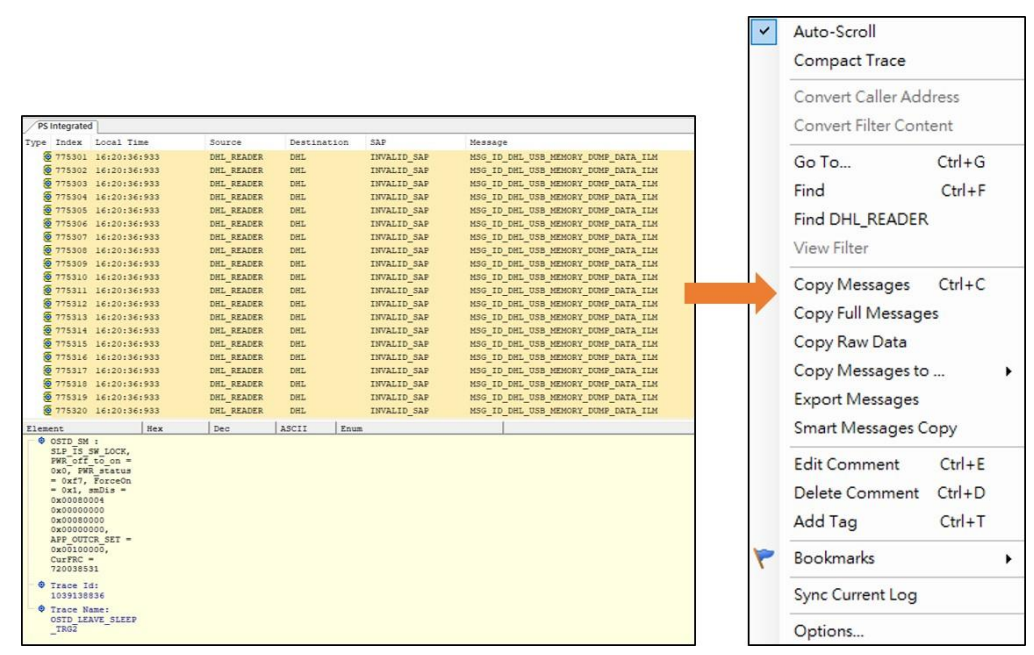Choose Sync Current Log
This screenshot has height=655, width=1034.
pyautogui.click(x=855, y=595)
